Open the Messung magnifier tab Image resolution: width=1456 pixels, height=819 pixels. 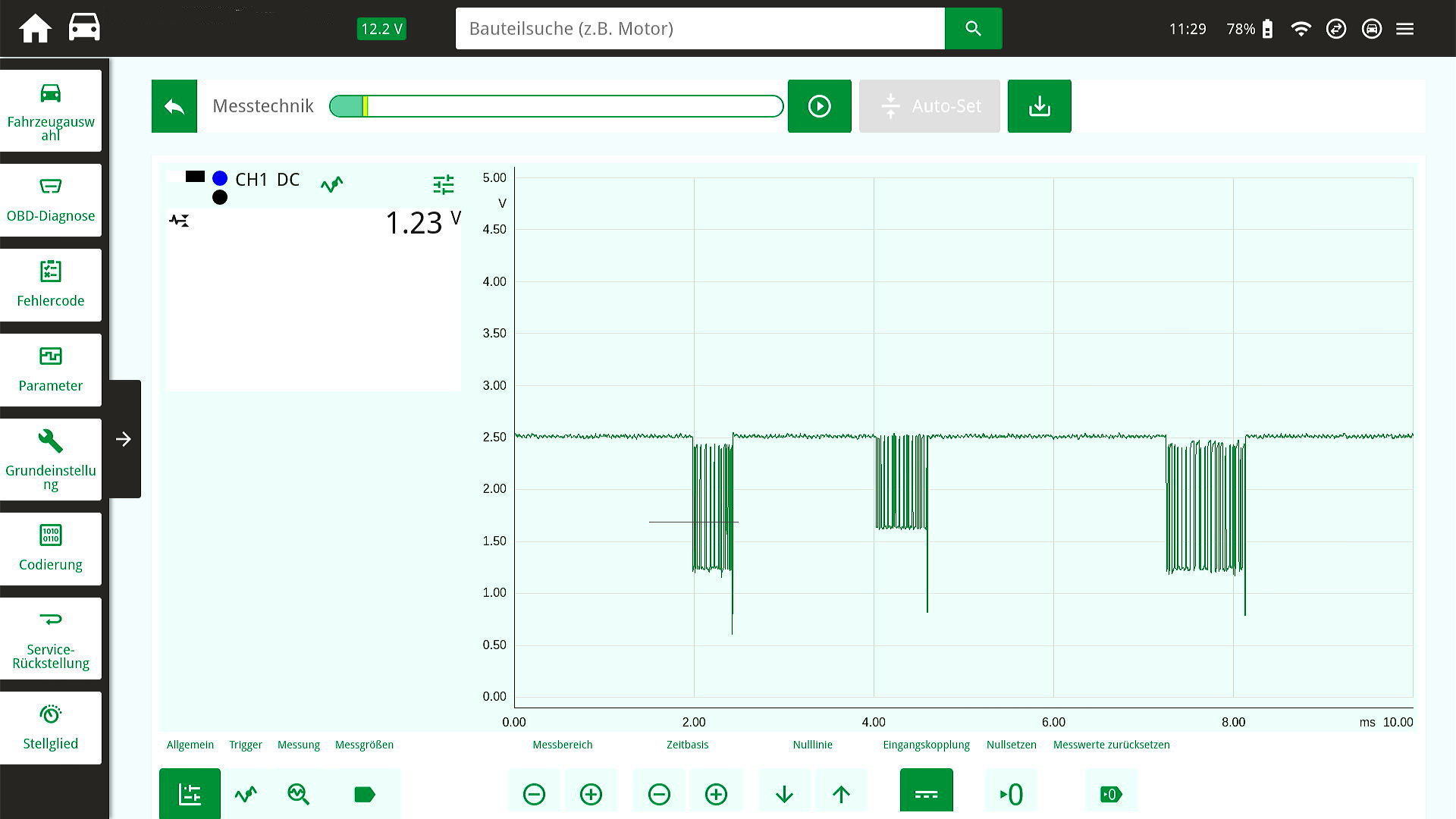tap(299, 794)
